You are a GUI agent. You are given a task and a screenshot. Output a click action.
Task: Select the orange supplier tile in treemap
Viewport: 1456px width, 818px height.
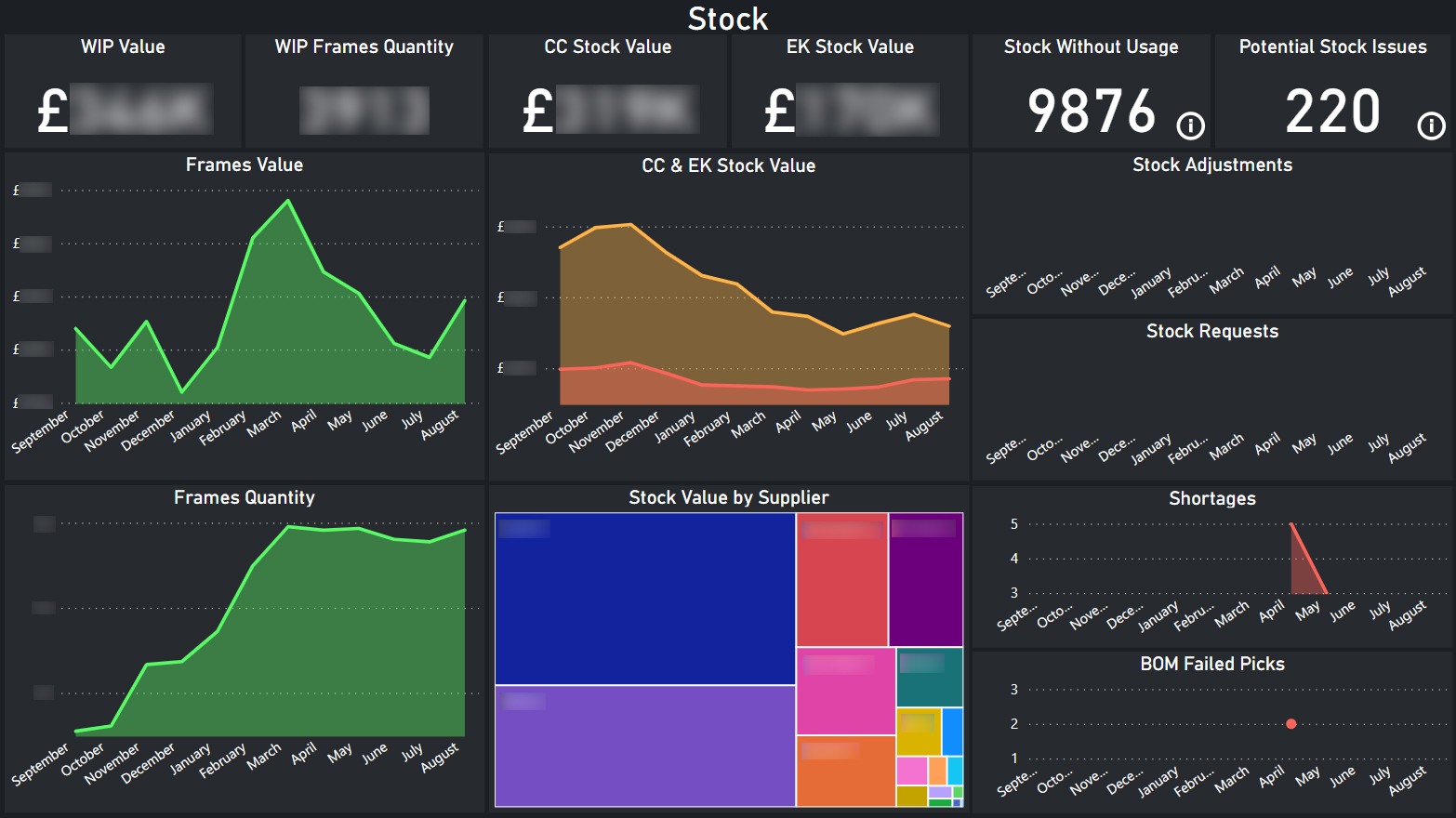(x=846, y=772)
